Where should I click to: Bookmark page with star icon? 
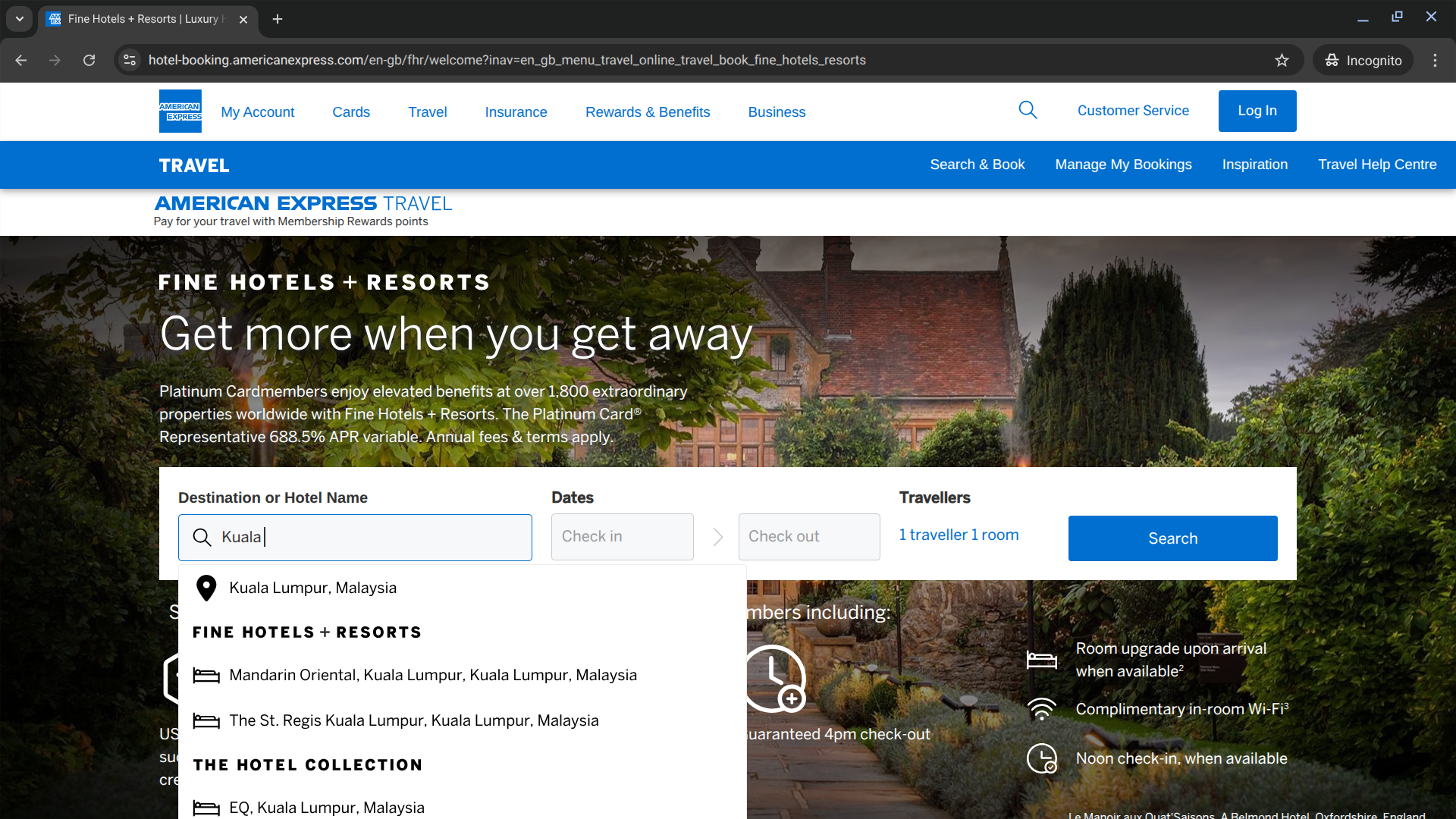click(x=1282, y=61)
